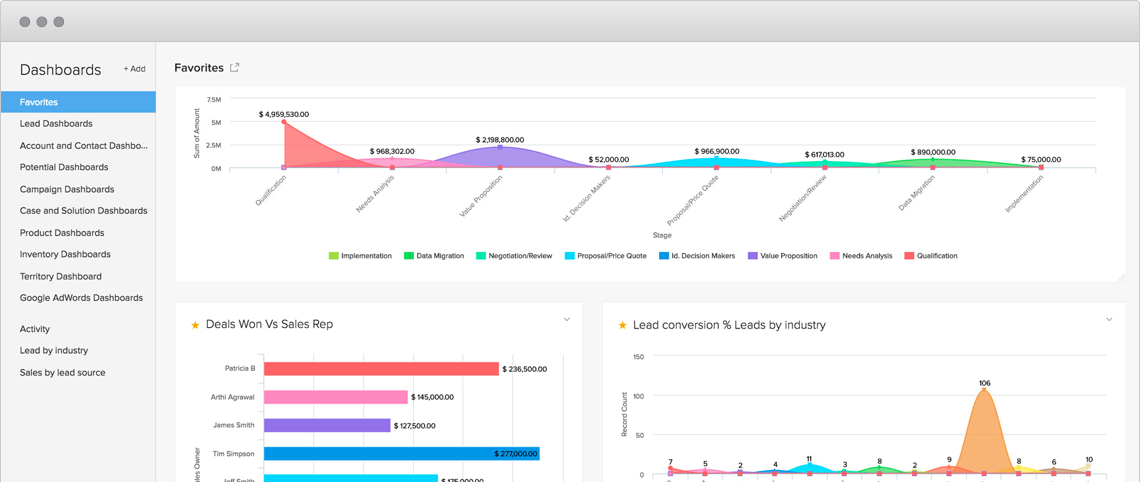Open Lead Dashboards
Image resolution: width=1140 pixels, height=482 pixels.
(x=56, y=124)
